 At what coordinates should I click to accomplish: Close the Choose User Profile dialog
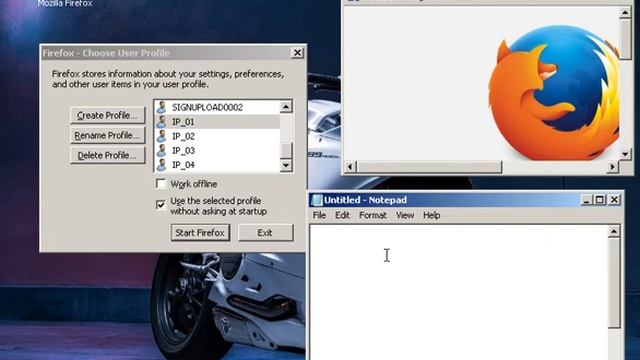pyautogui.click(x=298, y=53)
